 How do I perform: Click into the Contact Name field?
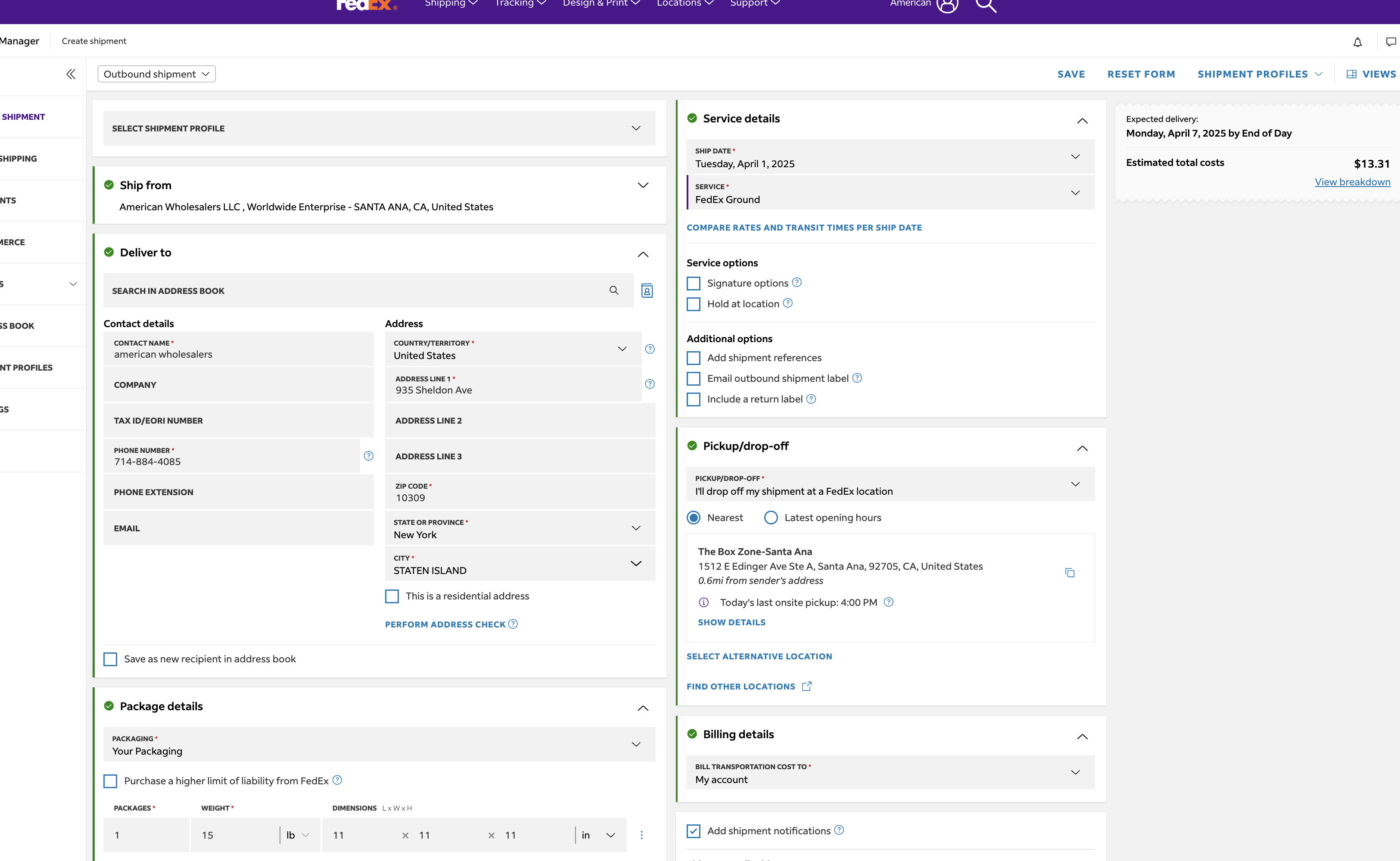coord(239,349)
